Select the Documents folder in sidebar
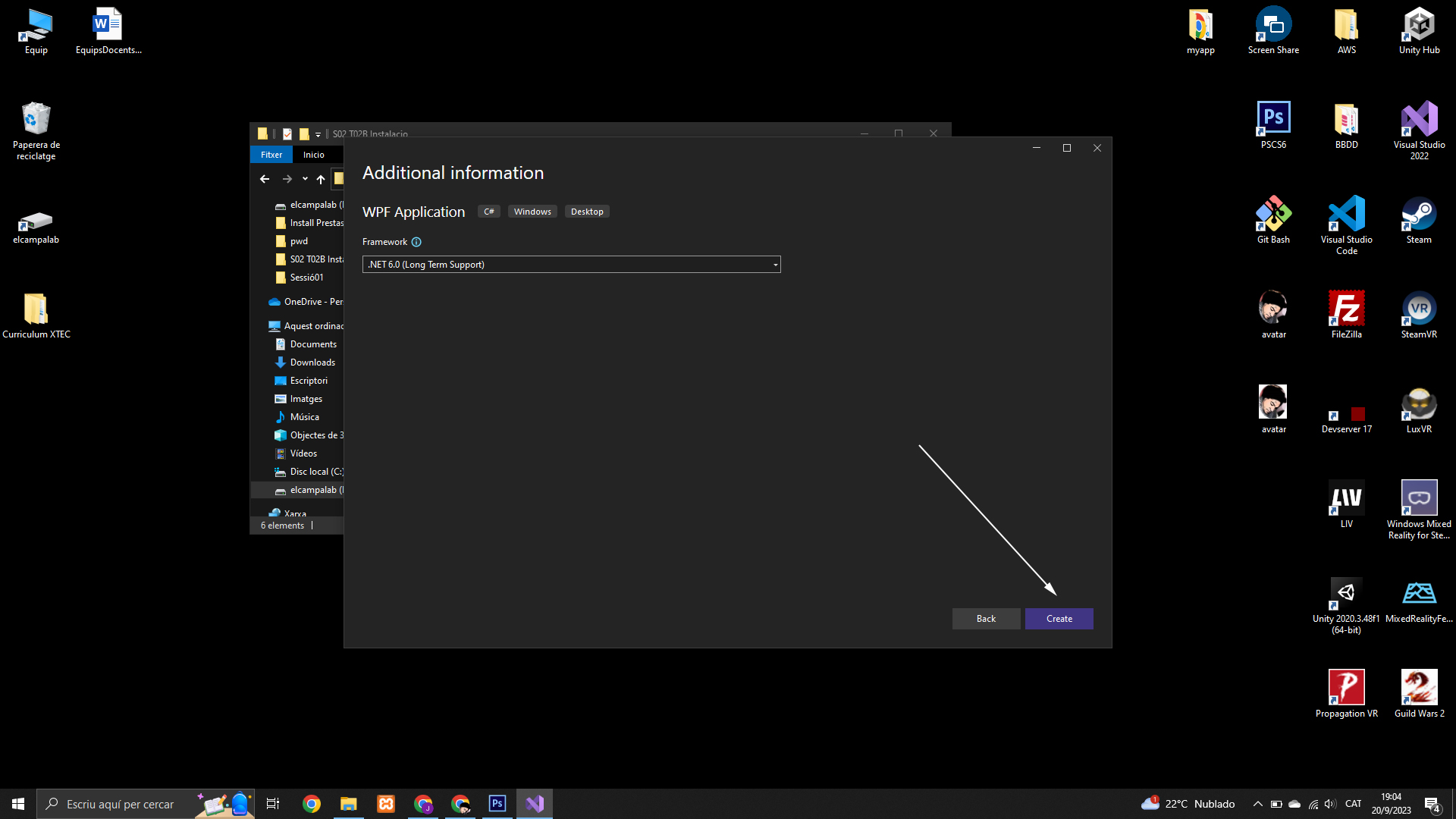This screenshot has width=1456, height=819. tap(312, 344)
